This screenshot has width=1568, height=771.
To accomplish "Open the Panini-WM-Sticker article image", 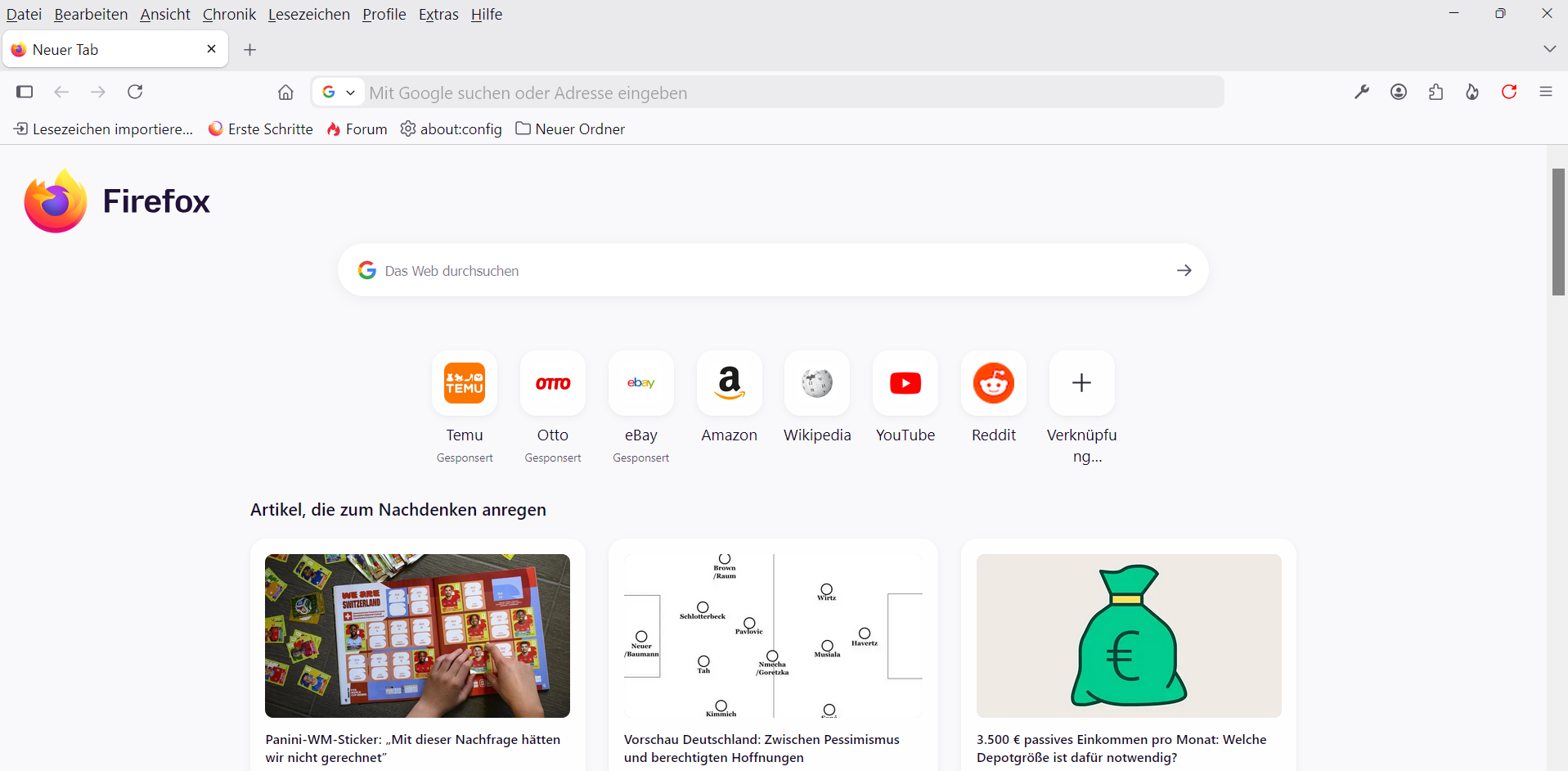I will pos(417,636).
